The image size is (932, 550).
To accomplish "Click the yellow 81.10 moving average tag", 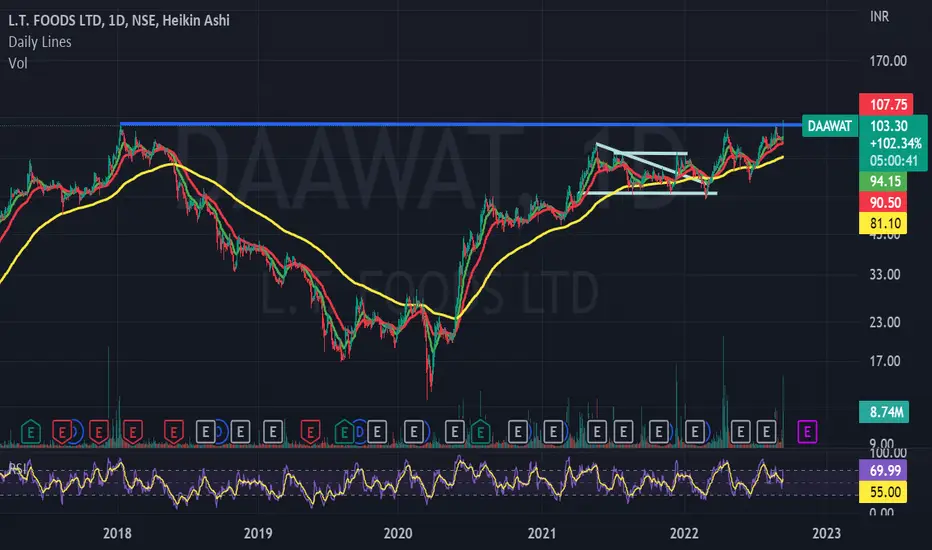I will [883, 223].
